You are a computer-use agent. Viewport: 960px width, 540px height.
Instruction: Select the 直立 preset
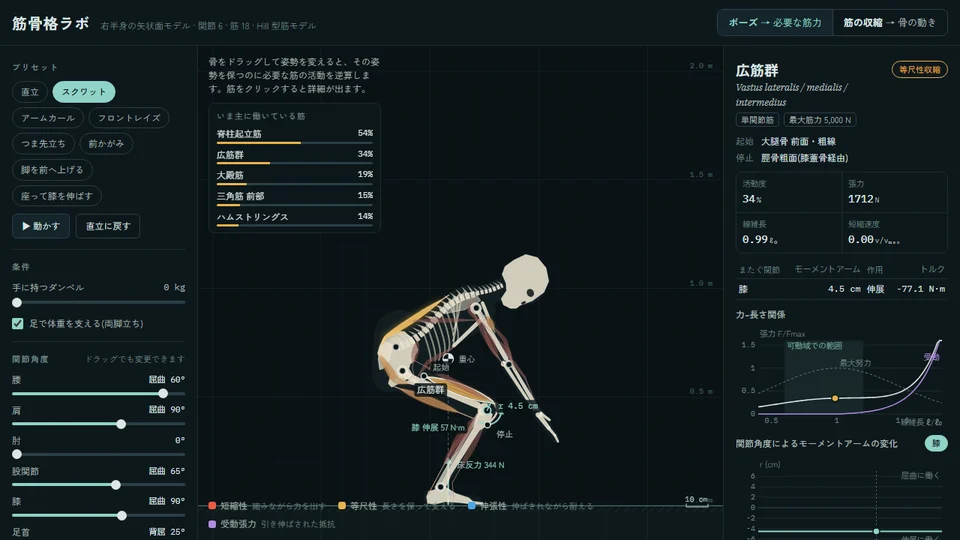30,92
